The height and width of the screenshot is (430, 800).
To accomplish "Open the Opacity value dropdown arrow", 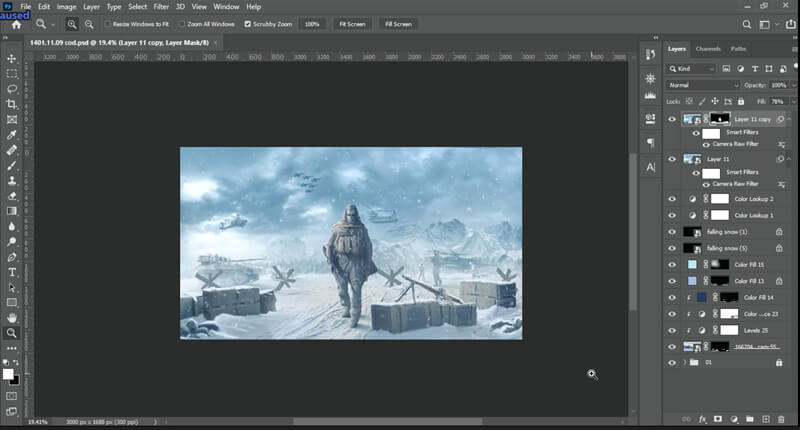I will (x=794, y=85).
